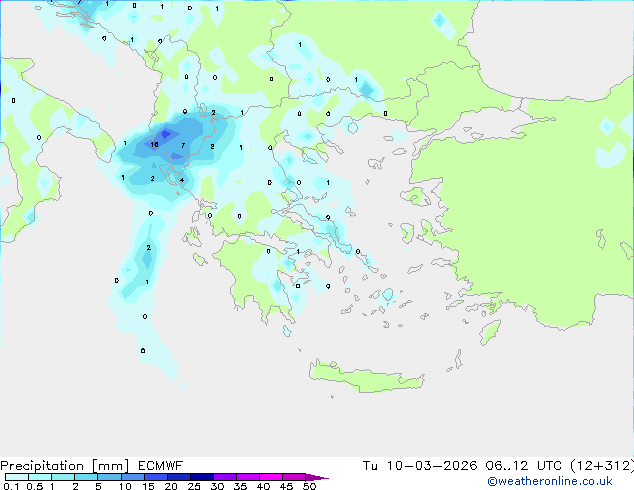The height and width of the screenshot is (490, 634).
Task: Click the '0.5' legend scale label
Action: point(34,486)
